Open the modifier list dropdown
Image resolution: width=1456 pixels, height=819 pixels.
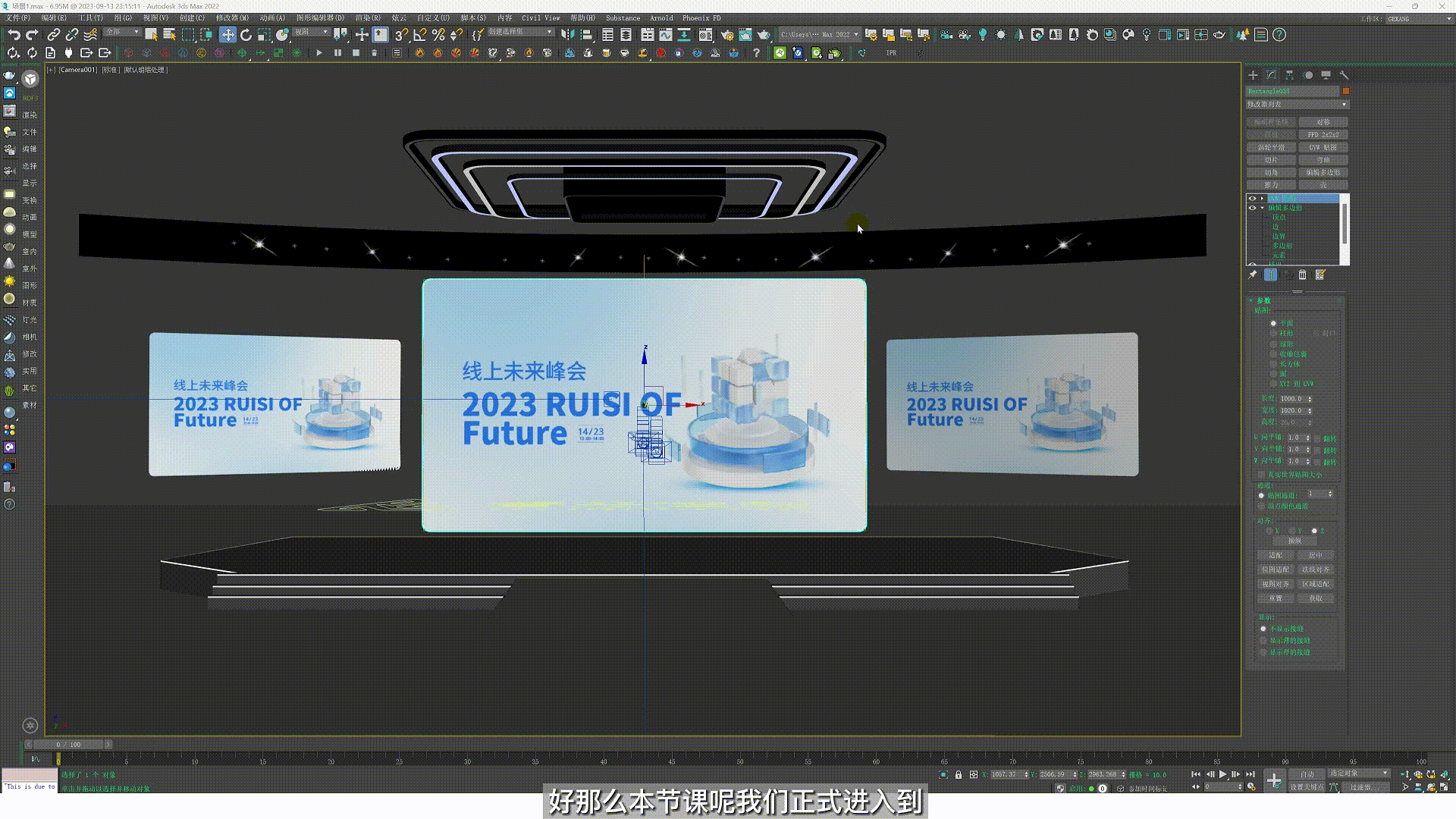1298,105
